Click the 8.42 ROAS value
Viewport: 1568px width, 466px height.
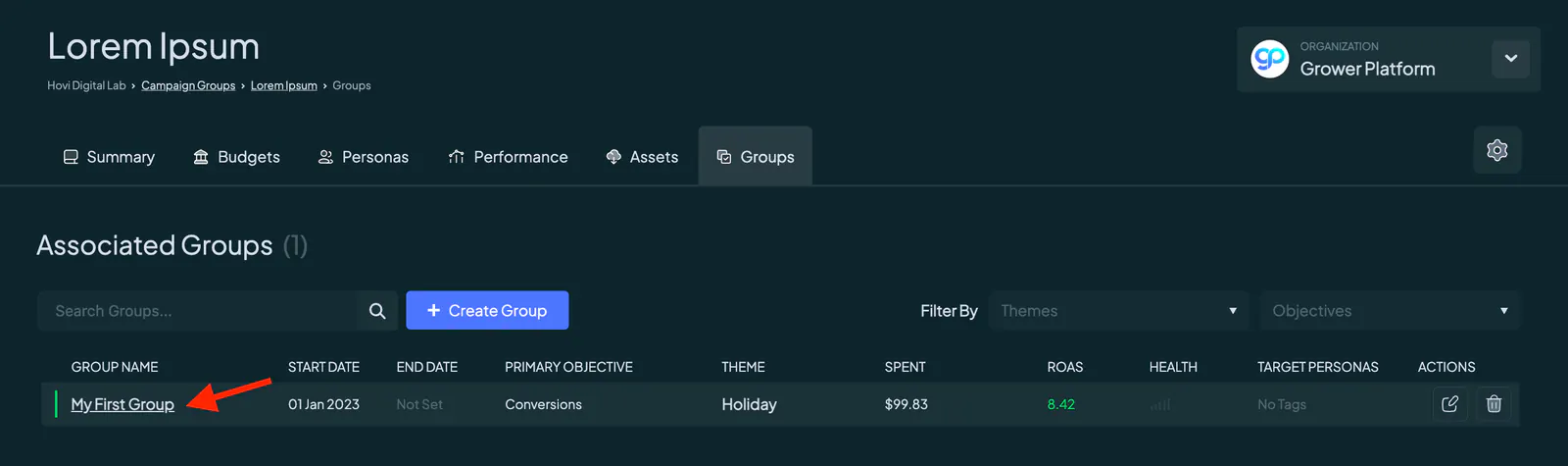[x=1061, y=404]
